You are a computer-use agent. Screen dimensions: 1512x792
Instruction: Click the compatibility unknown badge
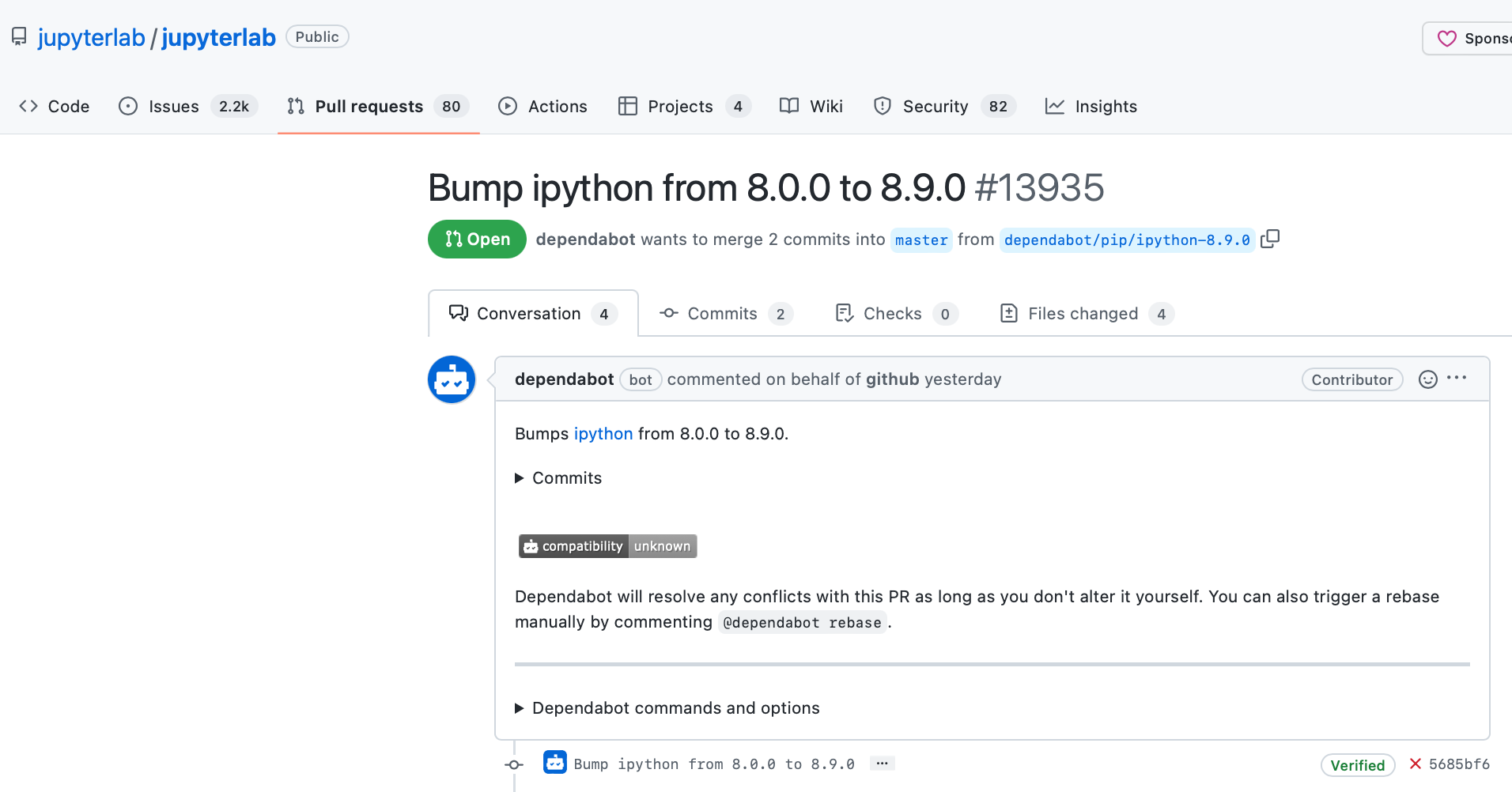(607, 546)
